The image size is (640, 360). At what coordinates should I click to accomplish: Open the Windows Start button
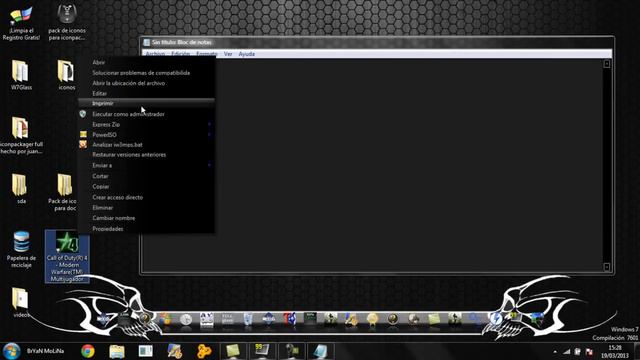[x=11, y=351]
